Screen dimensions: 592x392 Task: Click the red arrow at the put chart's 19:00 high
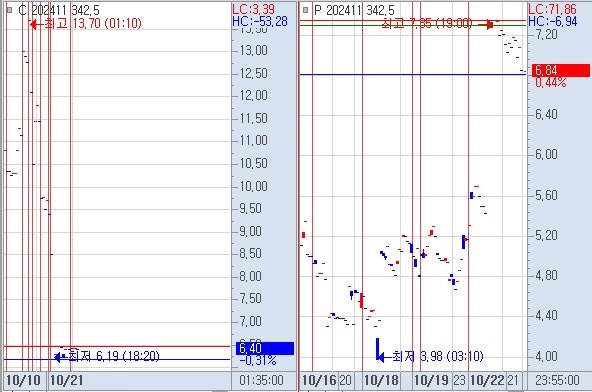point(486,25)
